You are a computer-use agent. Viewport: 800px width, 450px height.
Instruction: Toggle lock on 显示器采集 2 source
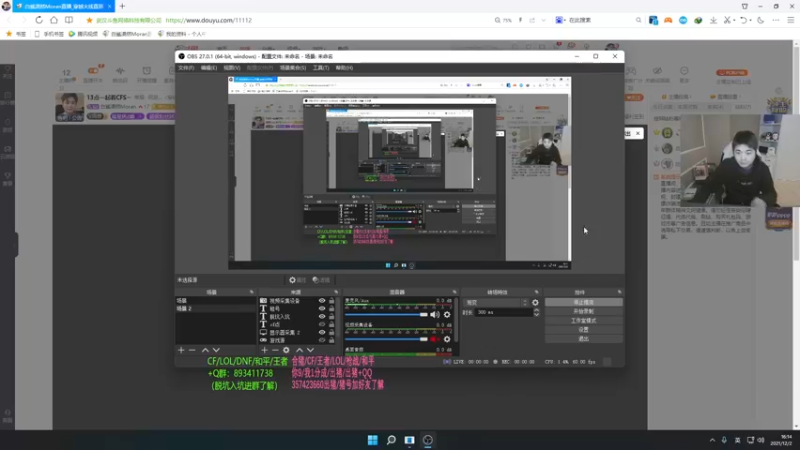point(332,332)
